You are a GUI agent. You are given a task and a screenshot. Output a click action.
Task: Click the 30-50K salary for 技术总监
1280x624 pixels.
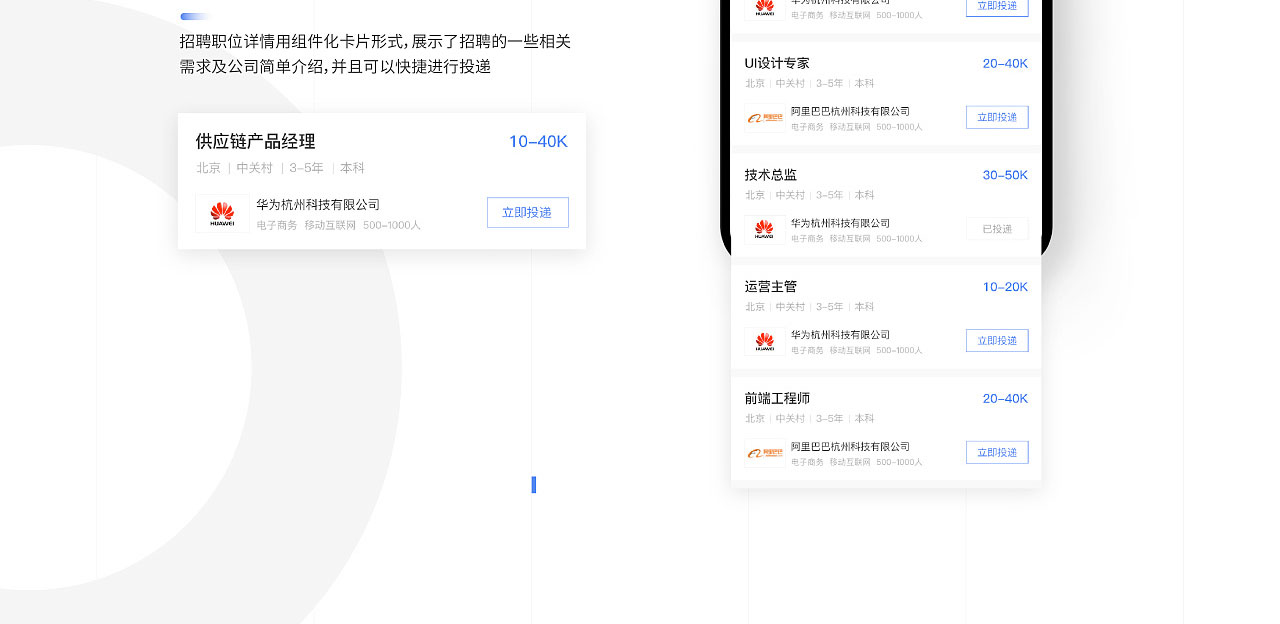coord(1005,175)
